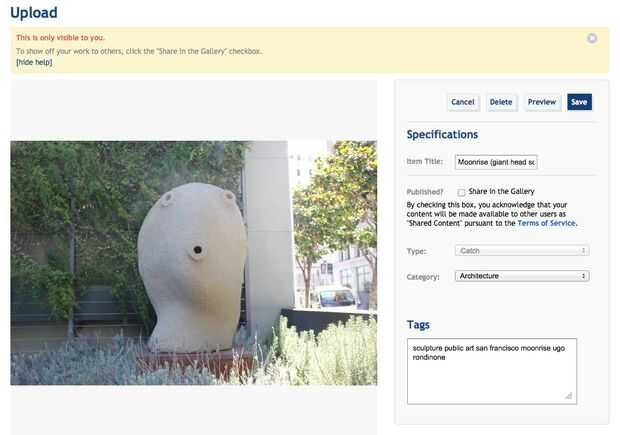Open the Terms of Service link

[x=546, y=223]
